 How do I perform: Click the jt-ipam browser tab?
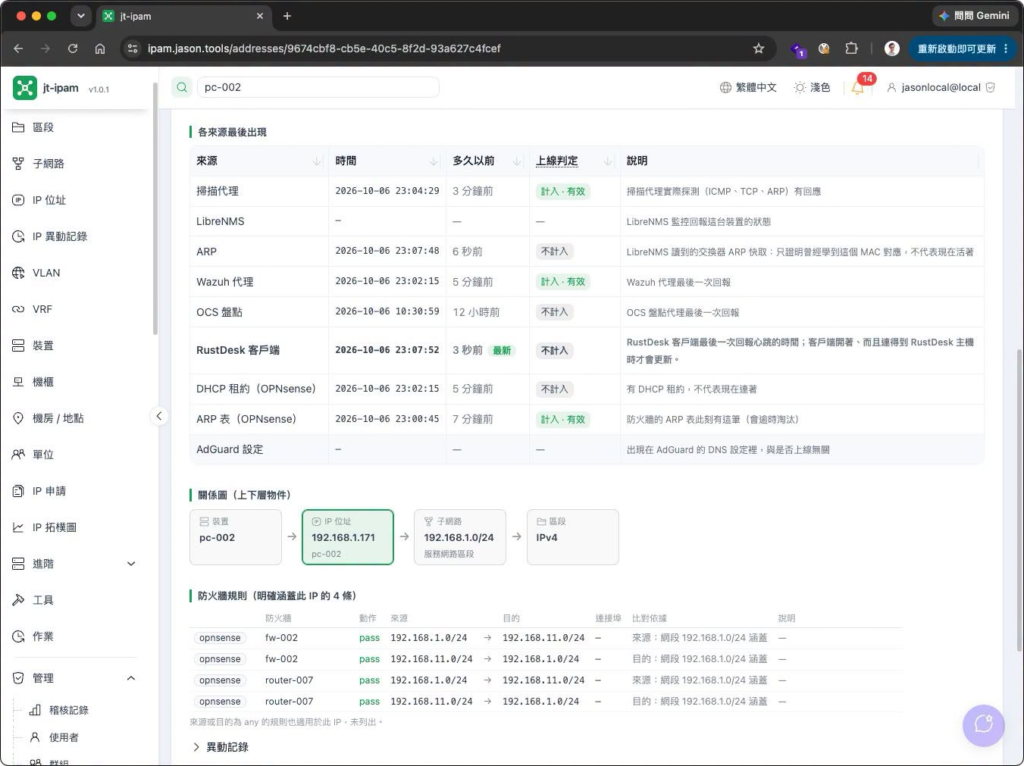[183, 16]
